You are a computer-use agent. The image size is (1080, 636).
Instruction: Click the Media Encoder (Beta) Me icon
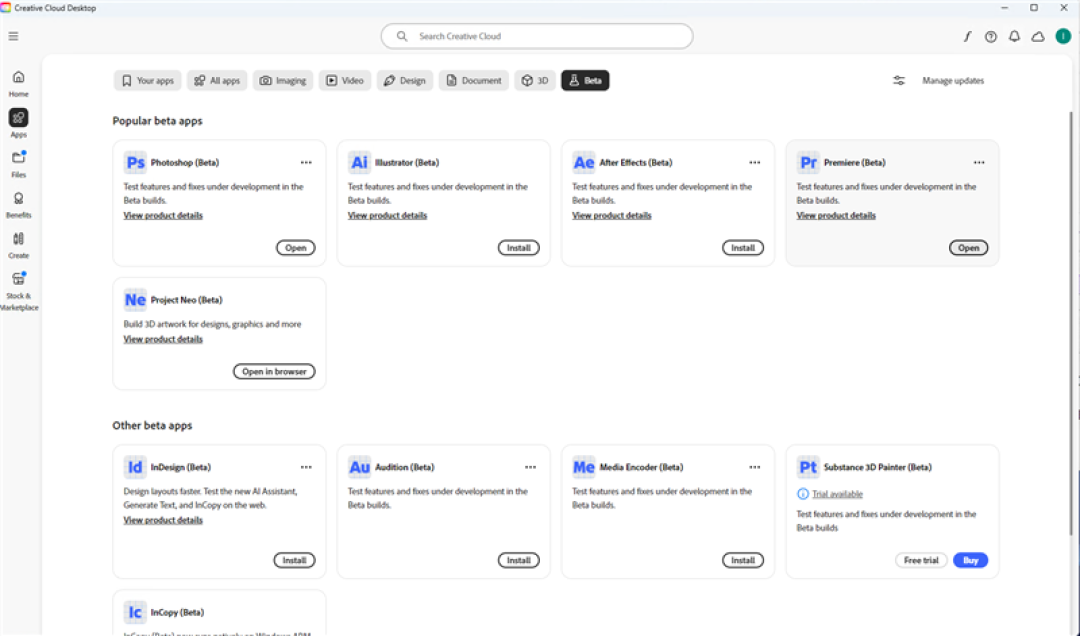(583, 467)
